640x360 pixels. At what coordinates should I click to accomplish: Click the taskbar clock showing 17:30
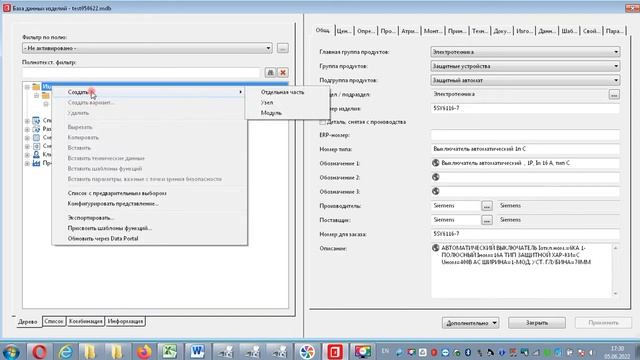(x=617, y=352)
